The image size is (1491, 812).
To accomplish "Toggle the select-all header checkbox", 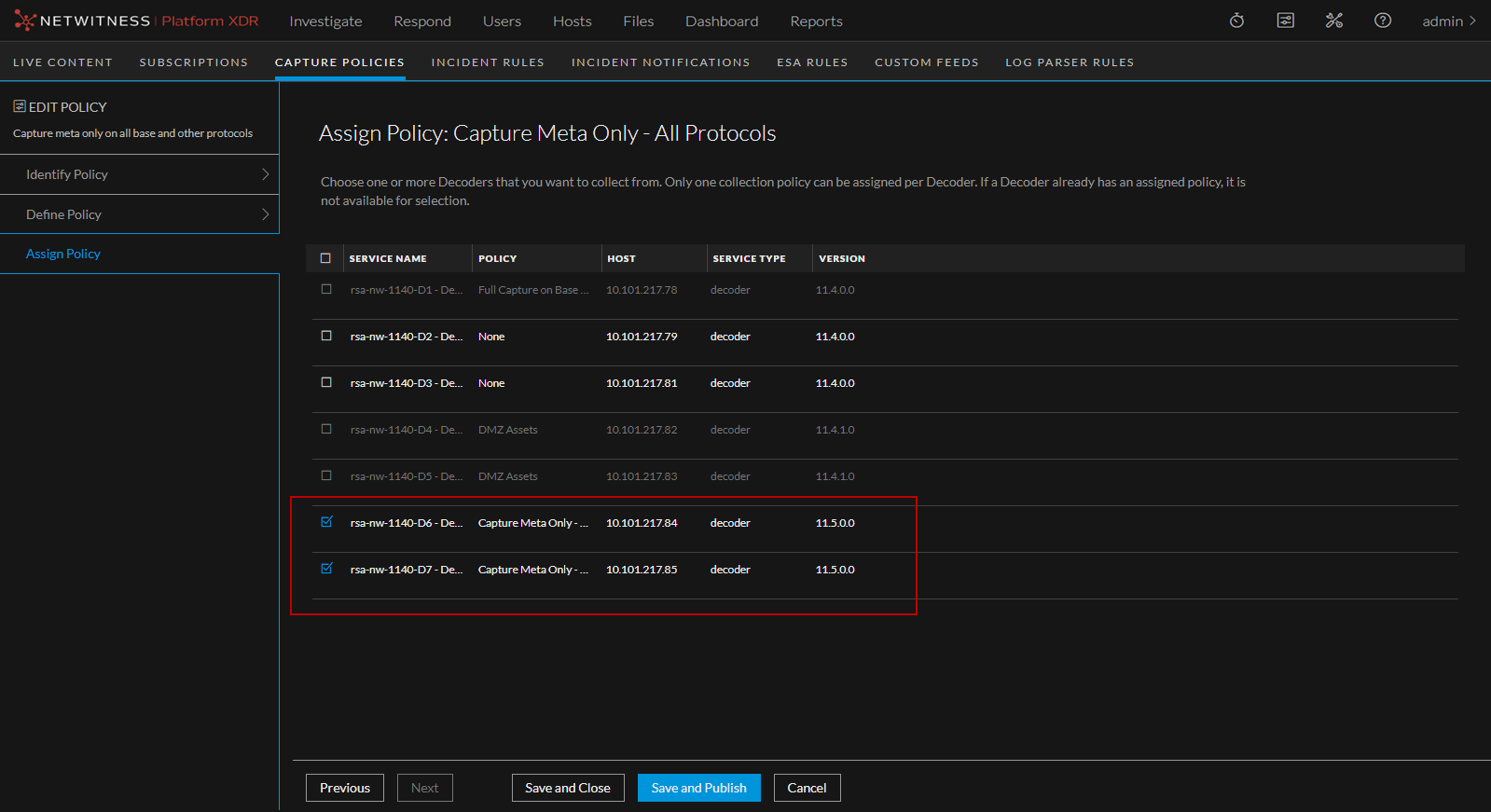I will coord(325,258).
